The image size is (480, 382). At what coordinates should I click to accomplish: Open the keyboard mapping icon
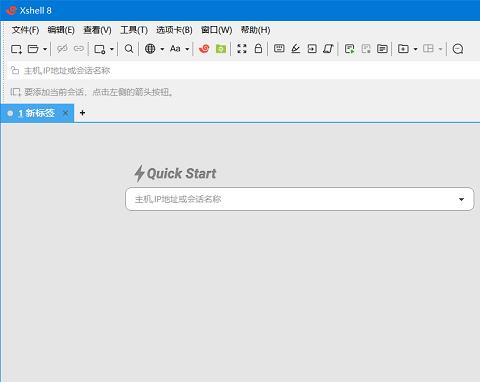coord(279,49)
